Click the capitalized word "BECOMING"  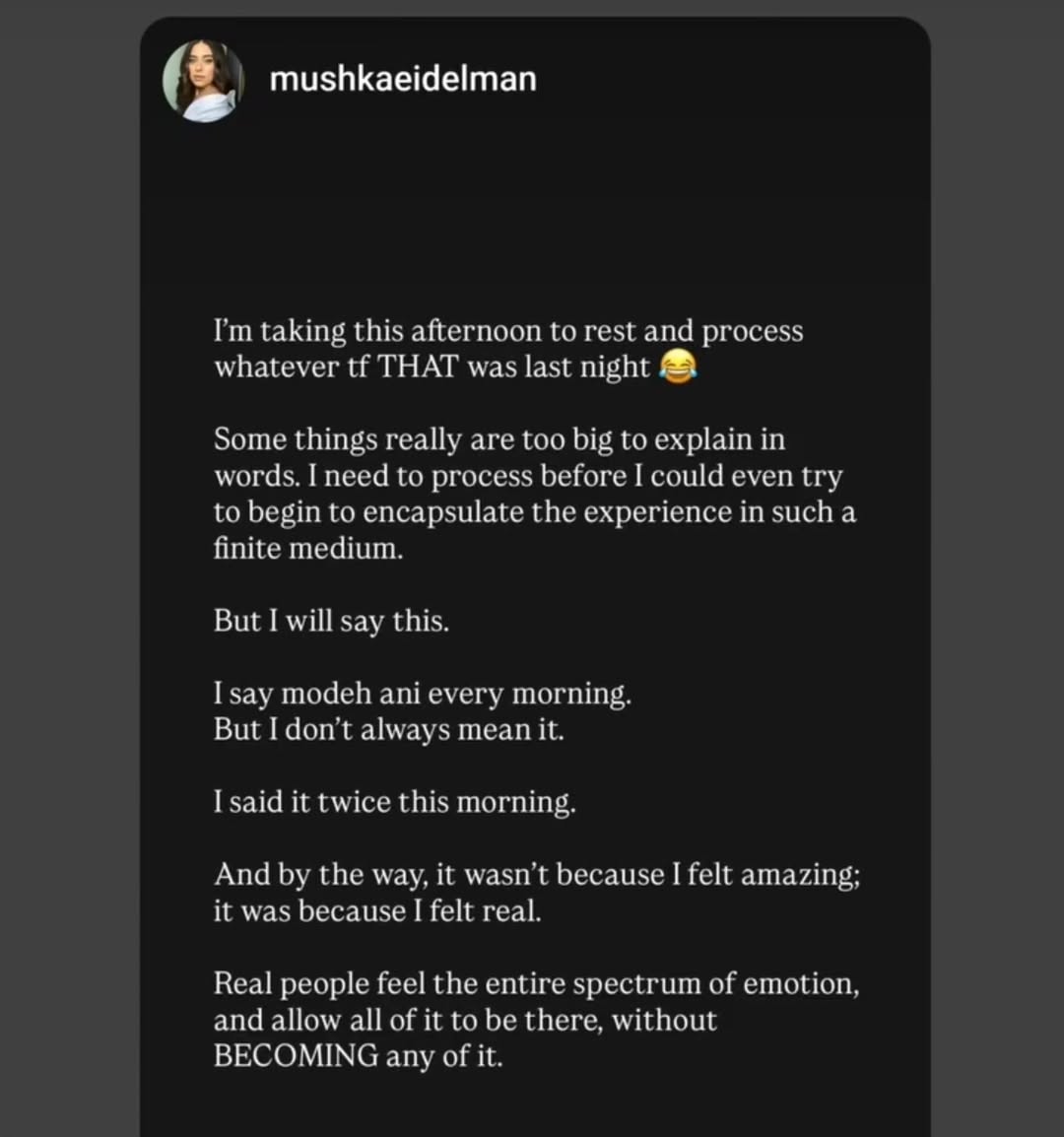point(296,1056)
